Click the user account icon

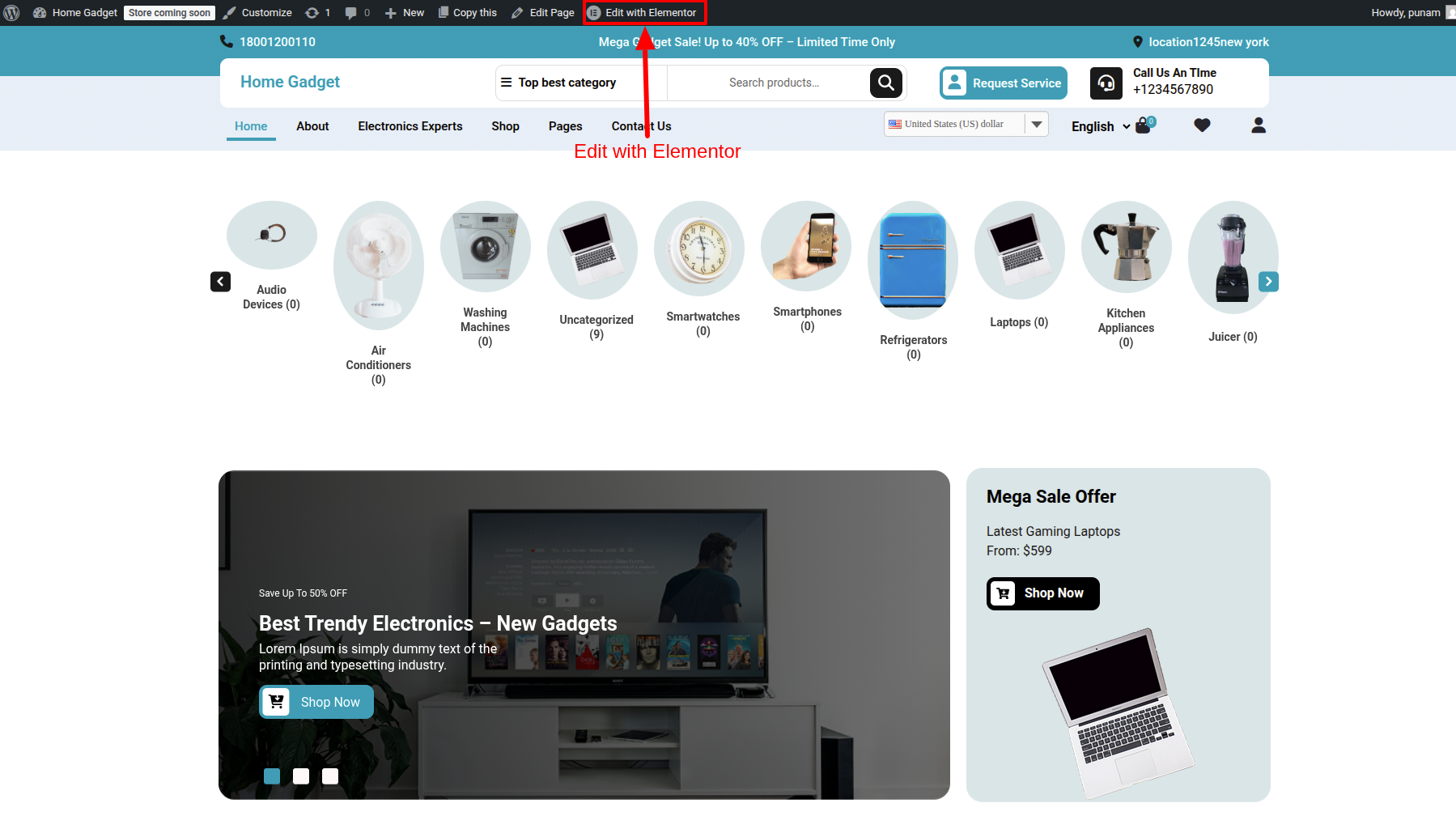pos(1258,125)
